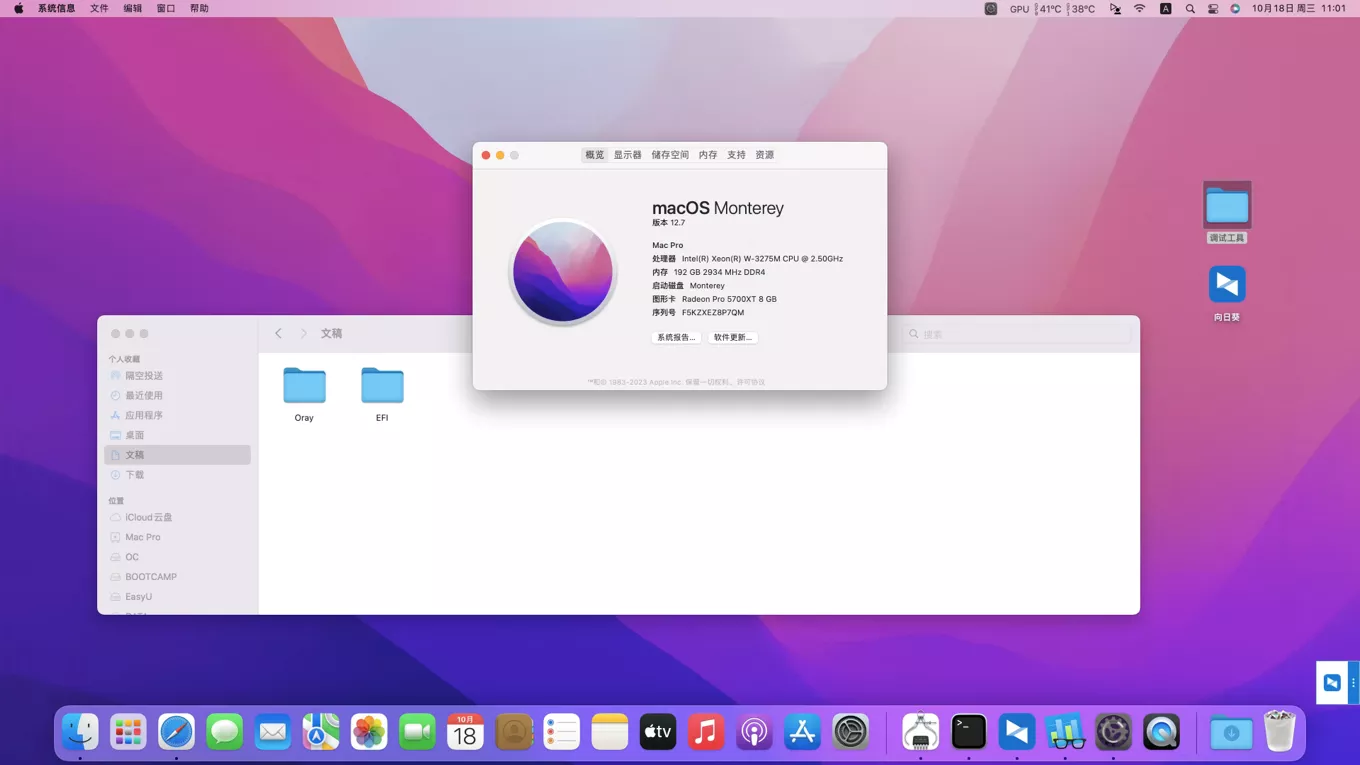Click the 软件更新 button
1360x765 pixels.
(x=735, y=337)
